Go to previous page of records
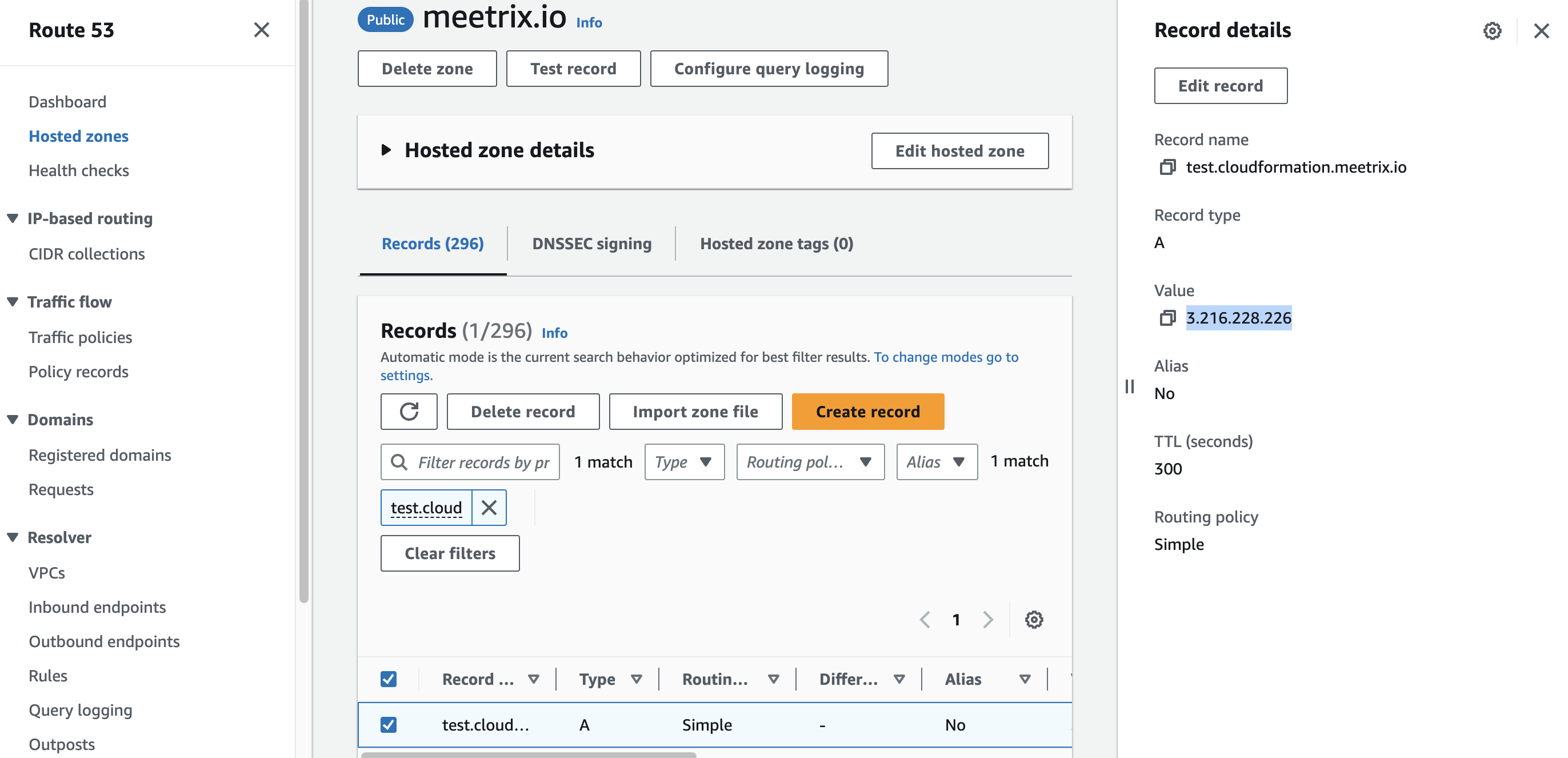Viewport: 1568px width, 758px height. tap(925, 619)
